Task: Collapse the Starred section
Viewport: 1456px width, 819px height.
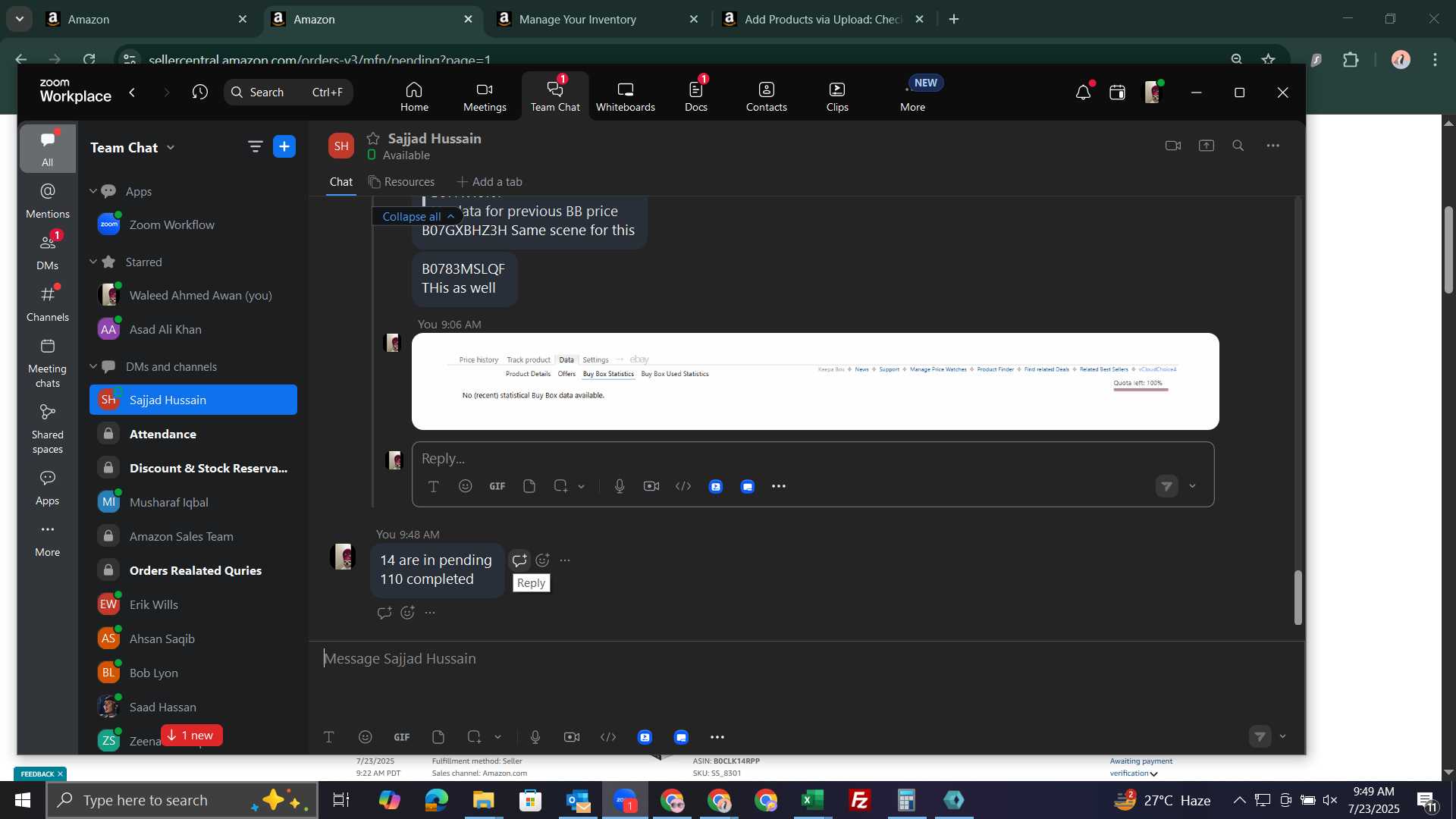Action: pyautogui.click(x=93, y=262)
